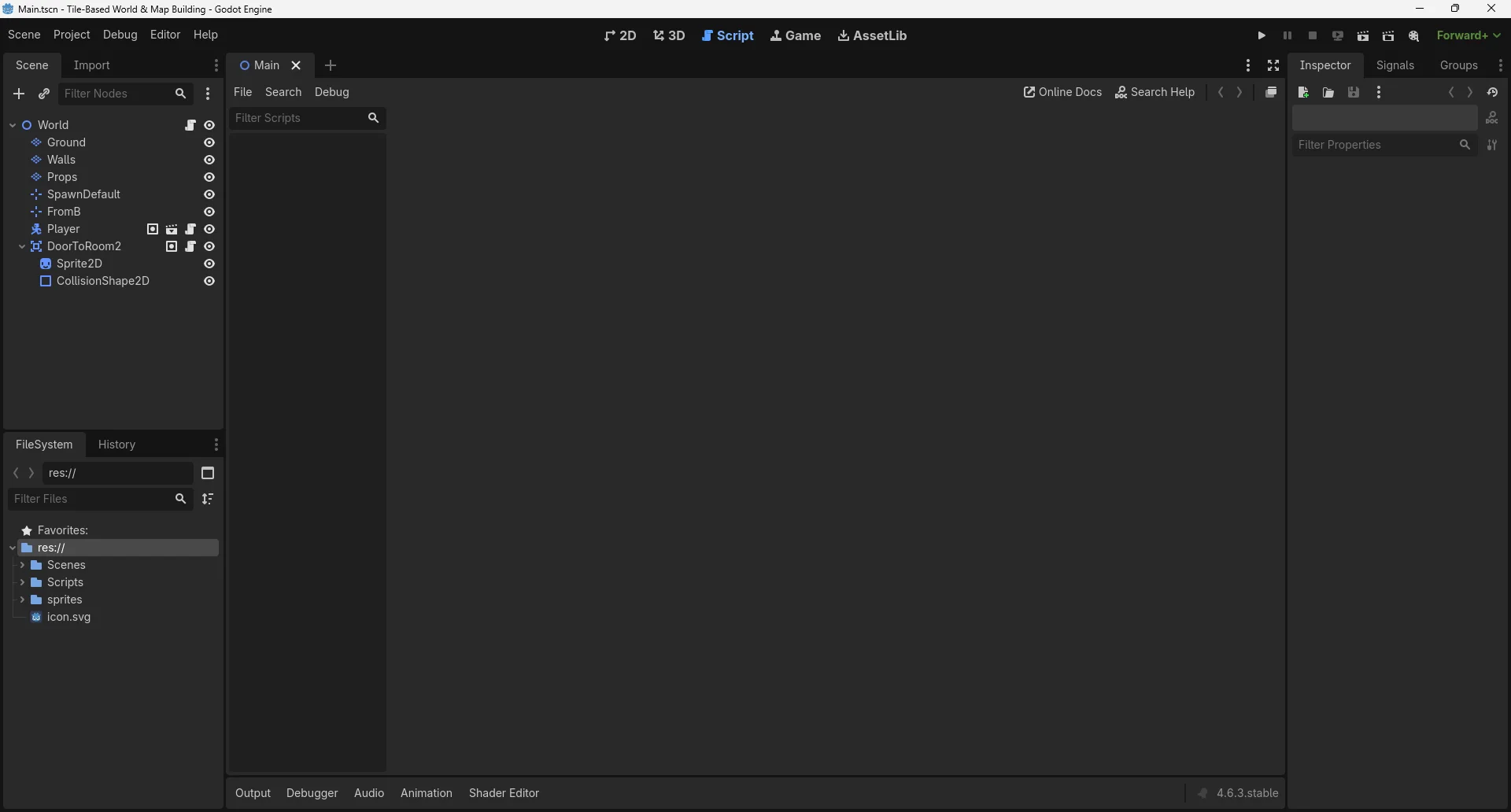
Task: Open the property tools menu in Inspector
Action: point(1492,145)
